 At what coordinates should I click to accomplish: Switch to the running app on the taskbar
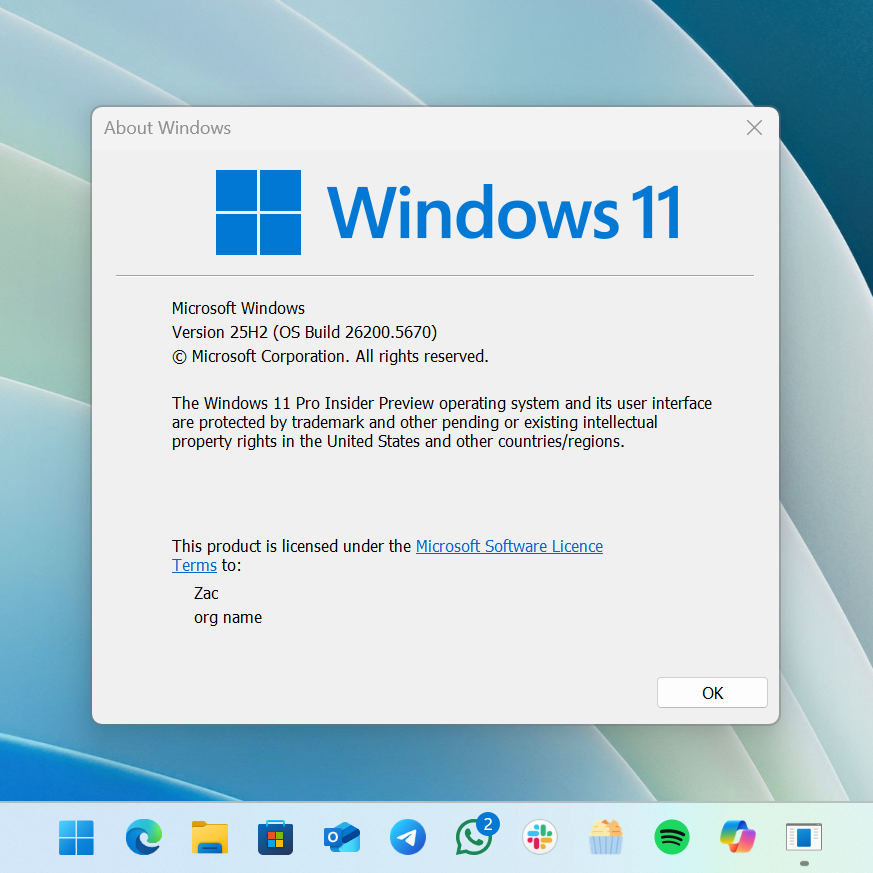point(803,837)
